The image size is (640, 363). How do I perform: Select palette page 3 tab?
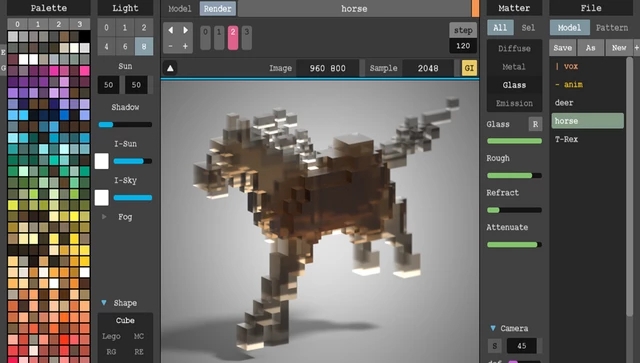[80, 24]
